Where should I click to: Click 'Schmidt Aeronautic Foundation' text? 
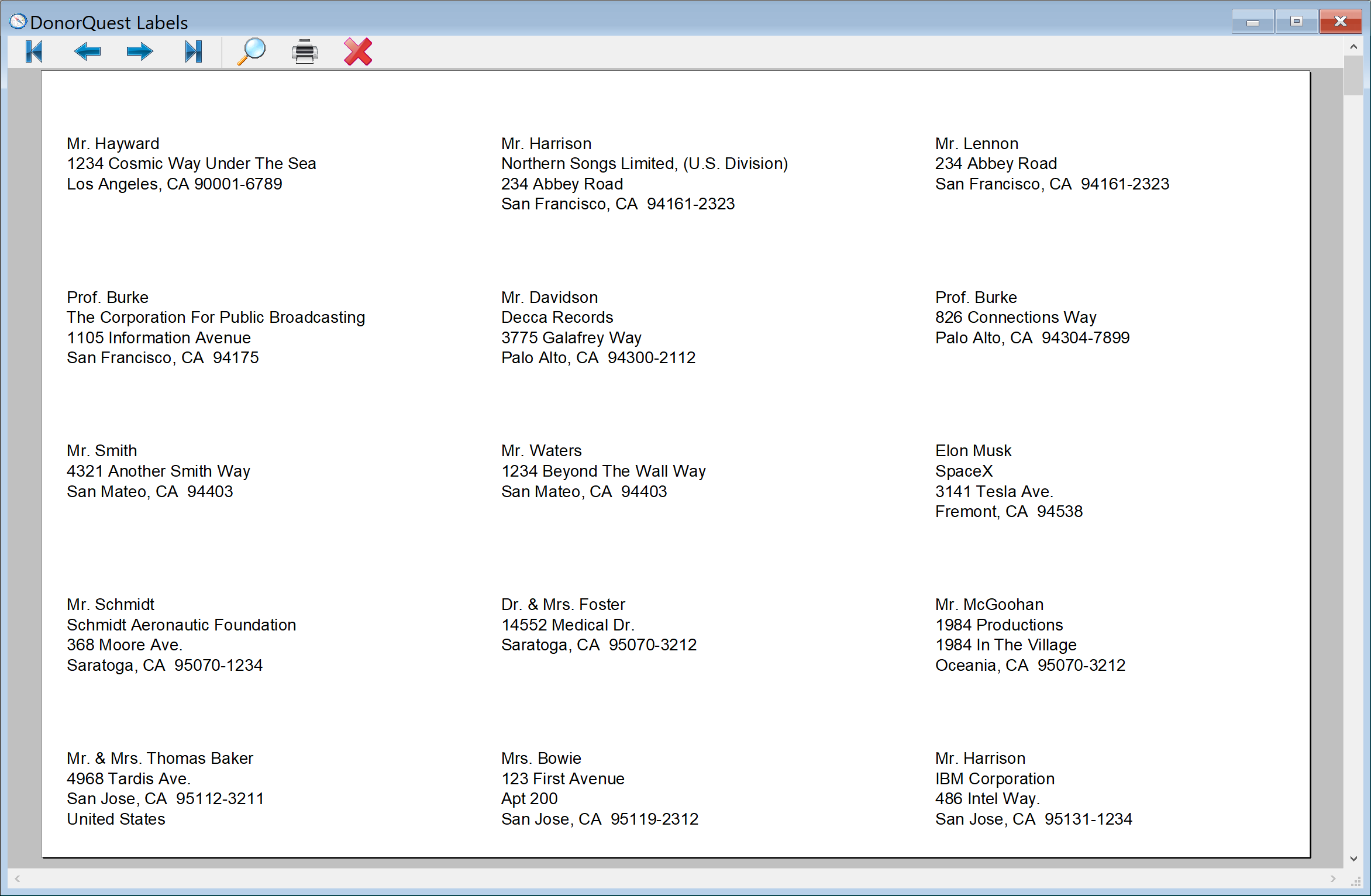pyautogui.click(x=181, y=625)
